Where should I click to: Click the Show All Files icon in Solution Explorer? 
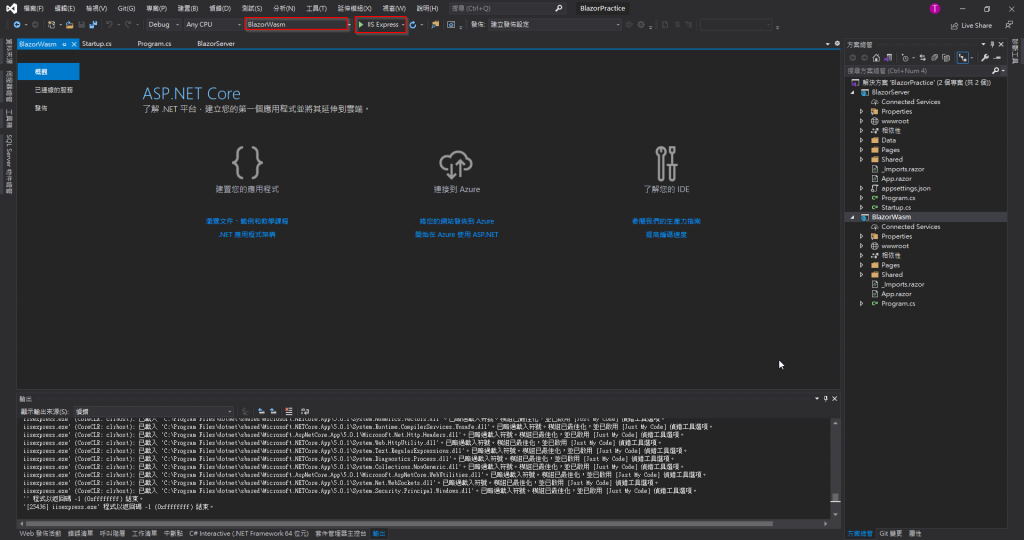click(946, 58)
